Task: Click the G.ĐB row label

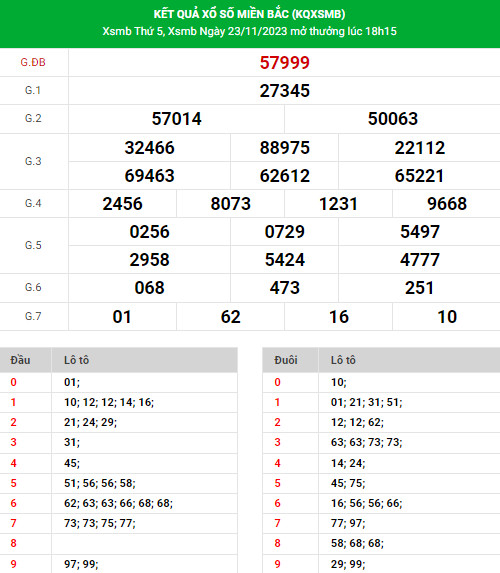Action: coord(33,62)
